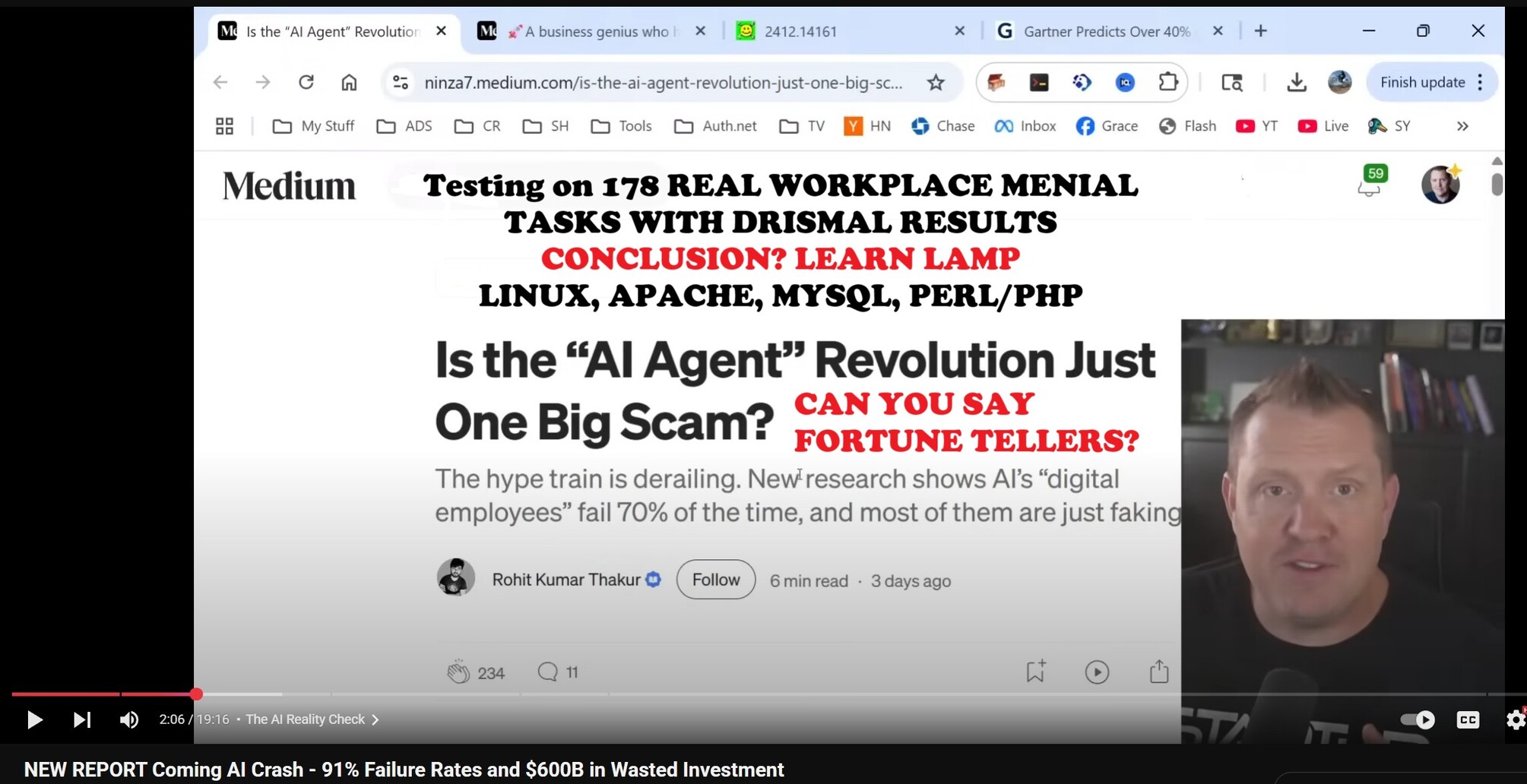Open the TV bookmark folder
The width and height of the screenshot is (1527, 784).
point(802,126)
